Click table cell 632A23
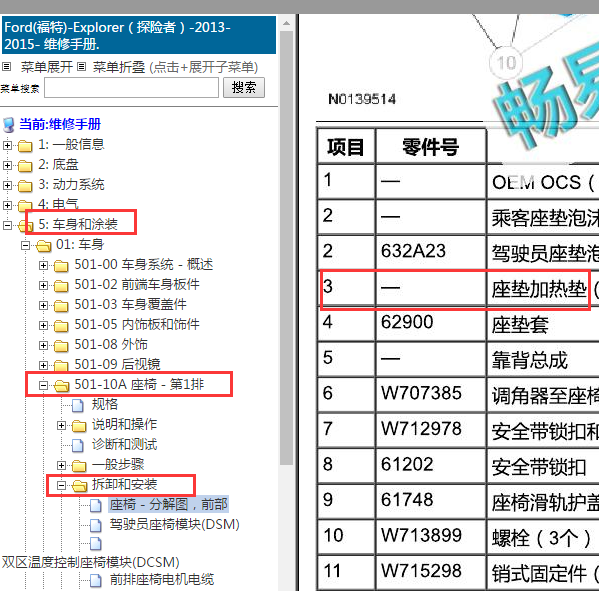Image resolution: width=599 pixels, height=591 pixels. [431, 252]
